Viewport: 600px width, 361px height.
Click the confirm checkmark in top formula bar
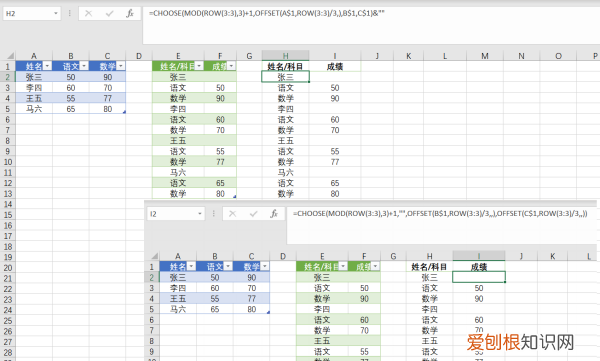(x=109, y=13)
